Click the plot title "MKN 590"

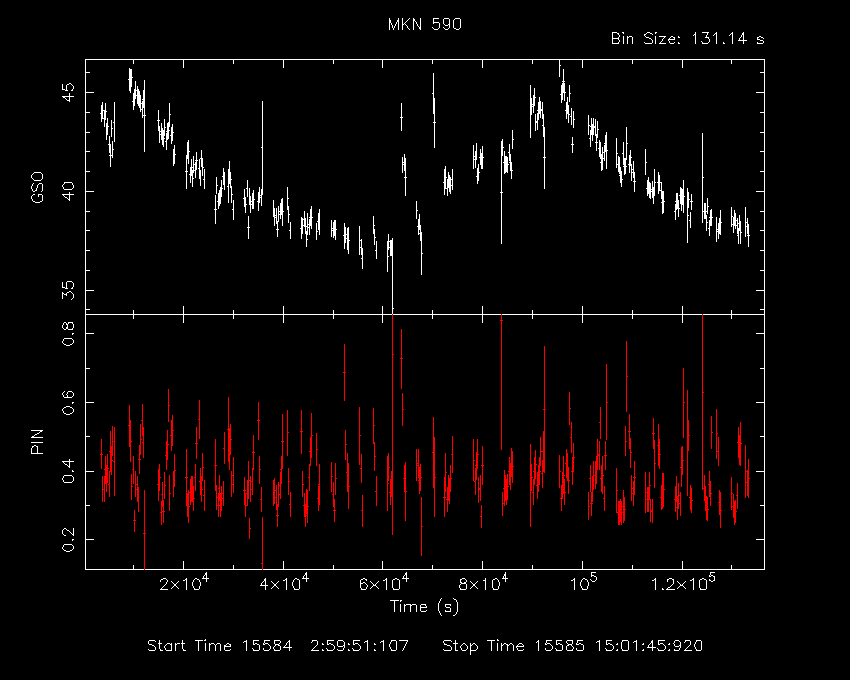pyautogui.click(x=425, y=25)
